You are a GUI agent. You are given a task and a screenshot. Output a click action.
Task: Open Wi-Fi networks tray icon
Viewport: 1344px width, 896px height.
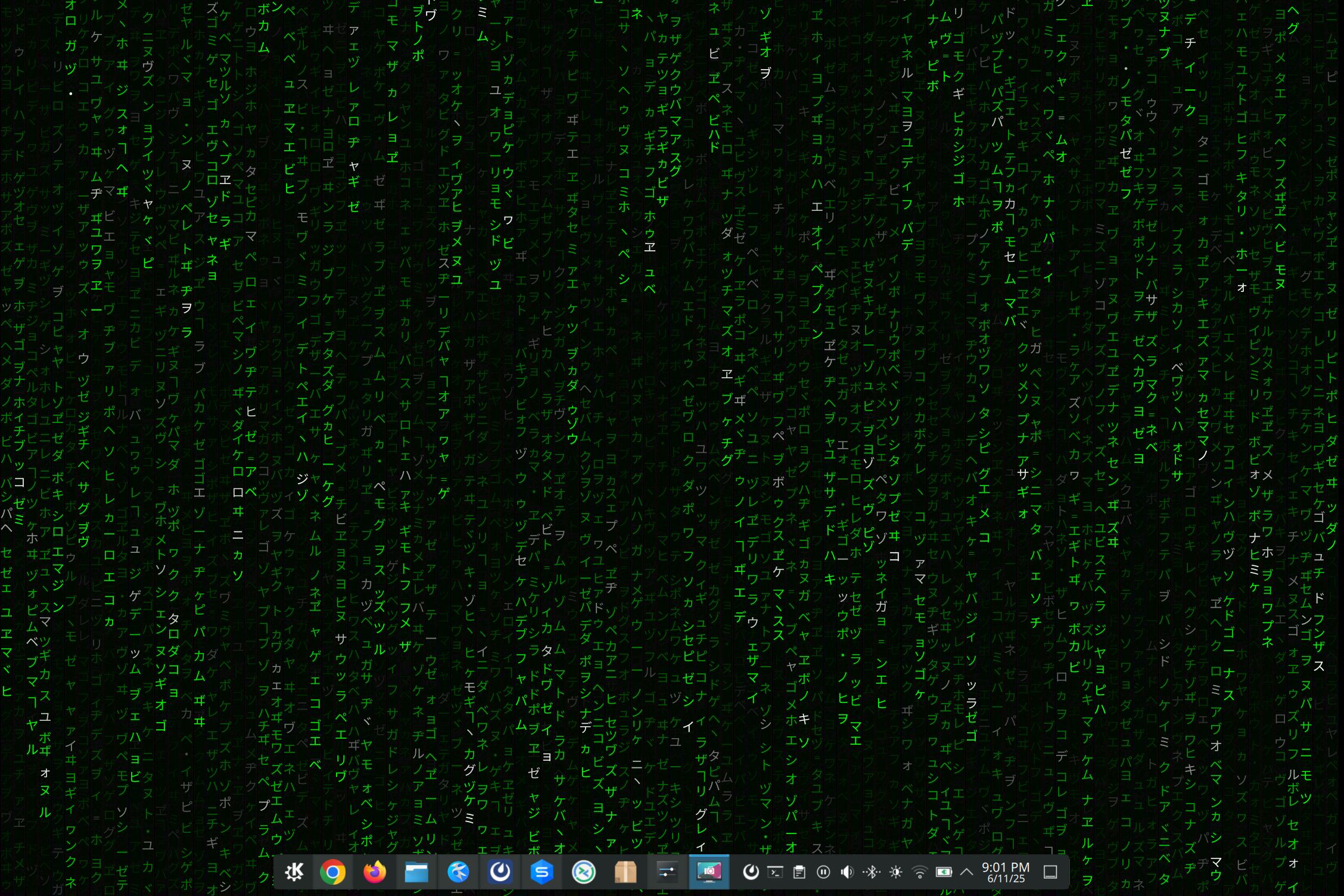click(x=920, y=872)
